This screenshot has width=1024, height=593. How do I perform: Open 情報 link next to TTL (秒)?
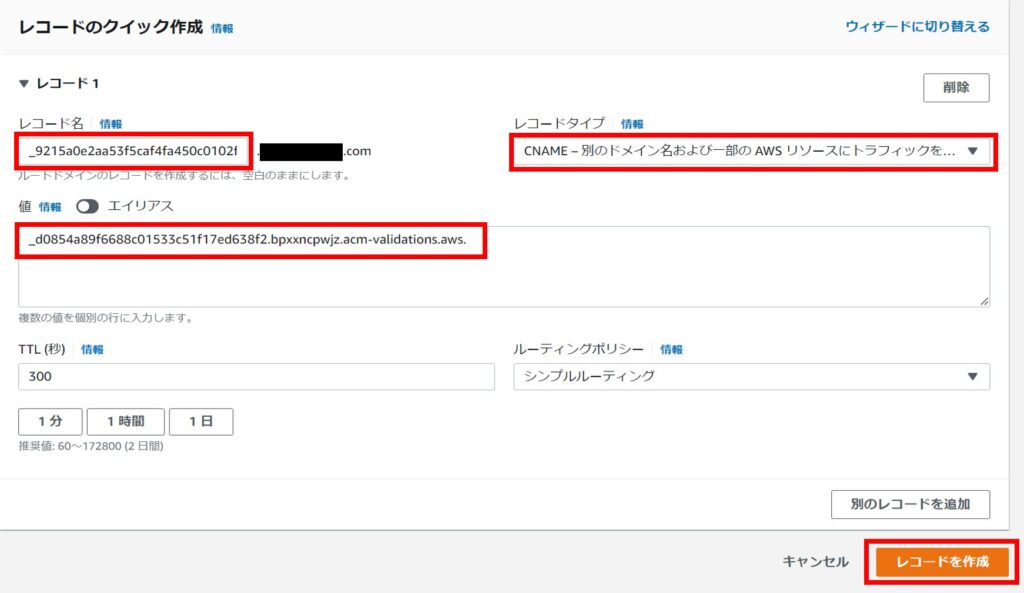click(92, 350)
